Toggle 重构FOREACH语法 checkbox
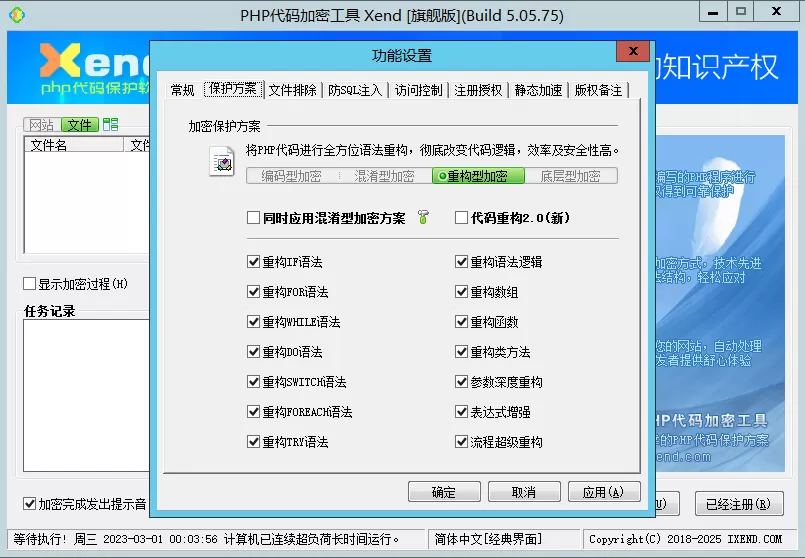The image size is (805, 558). click(253, 412)
